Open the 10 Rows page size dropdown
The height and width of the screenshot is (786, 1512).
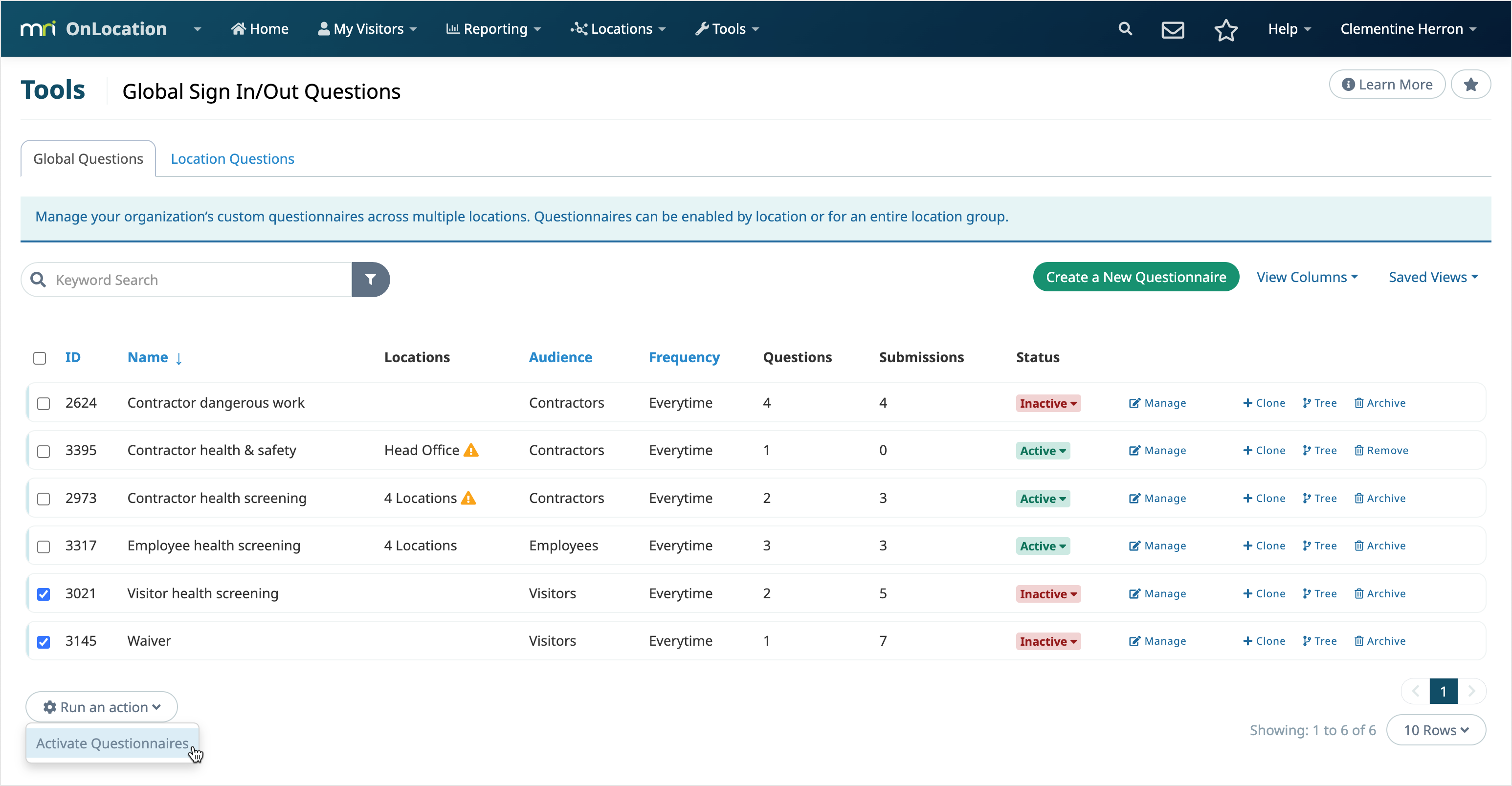tap(1436, 730)
